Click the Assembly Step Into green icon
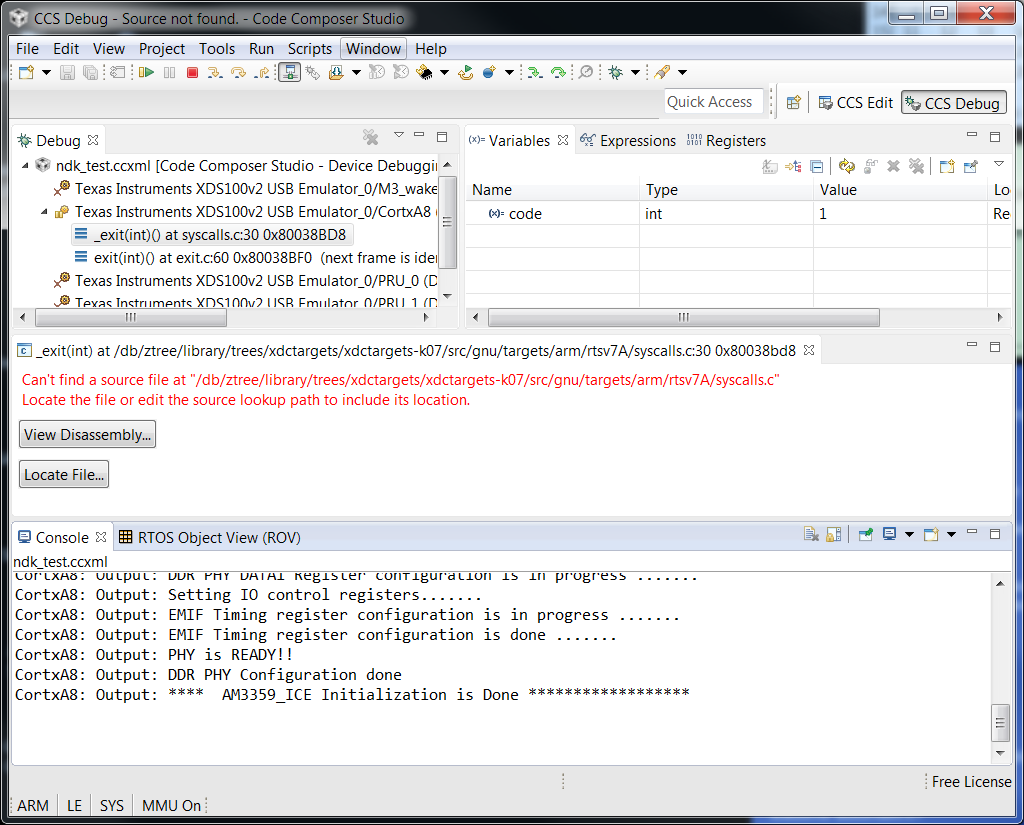Screen dimensions: 1024x825 coord(535,72)
